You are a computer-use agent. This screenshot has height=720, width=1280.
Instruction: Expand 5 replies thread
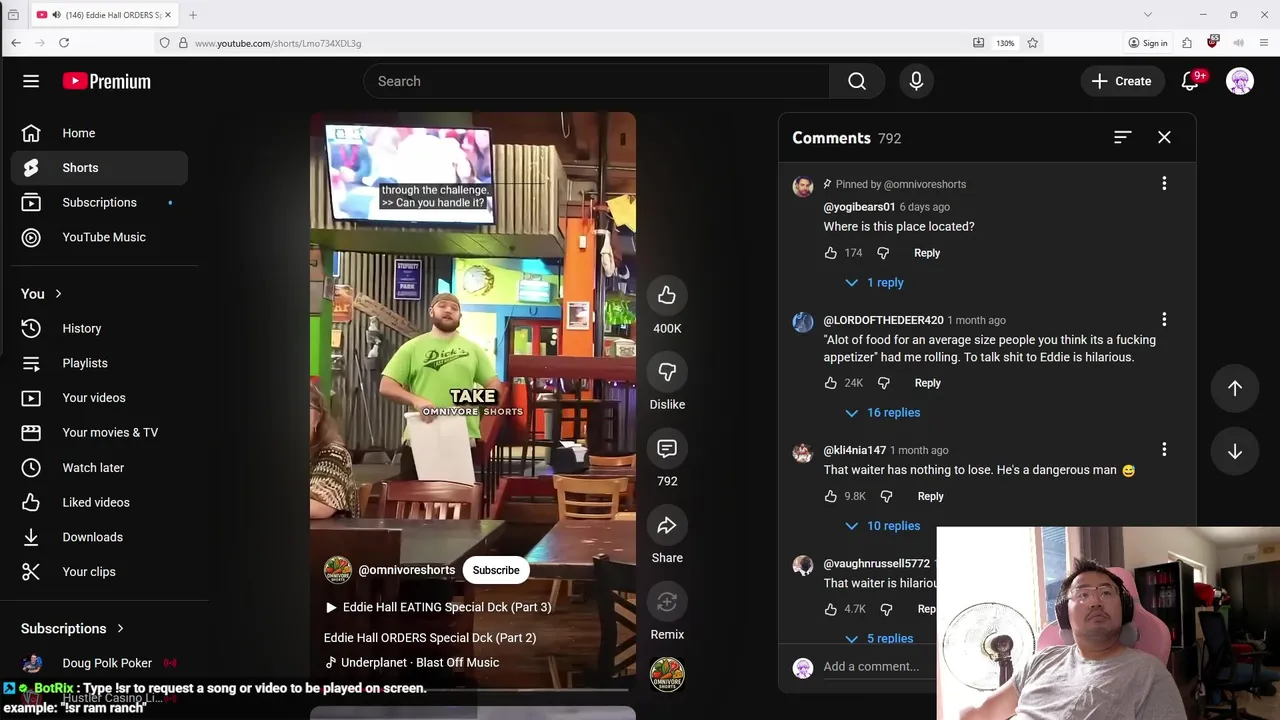point(879,639)
